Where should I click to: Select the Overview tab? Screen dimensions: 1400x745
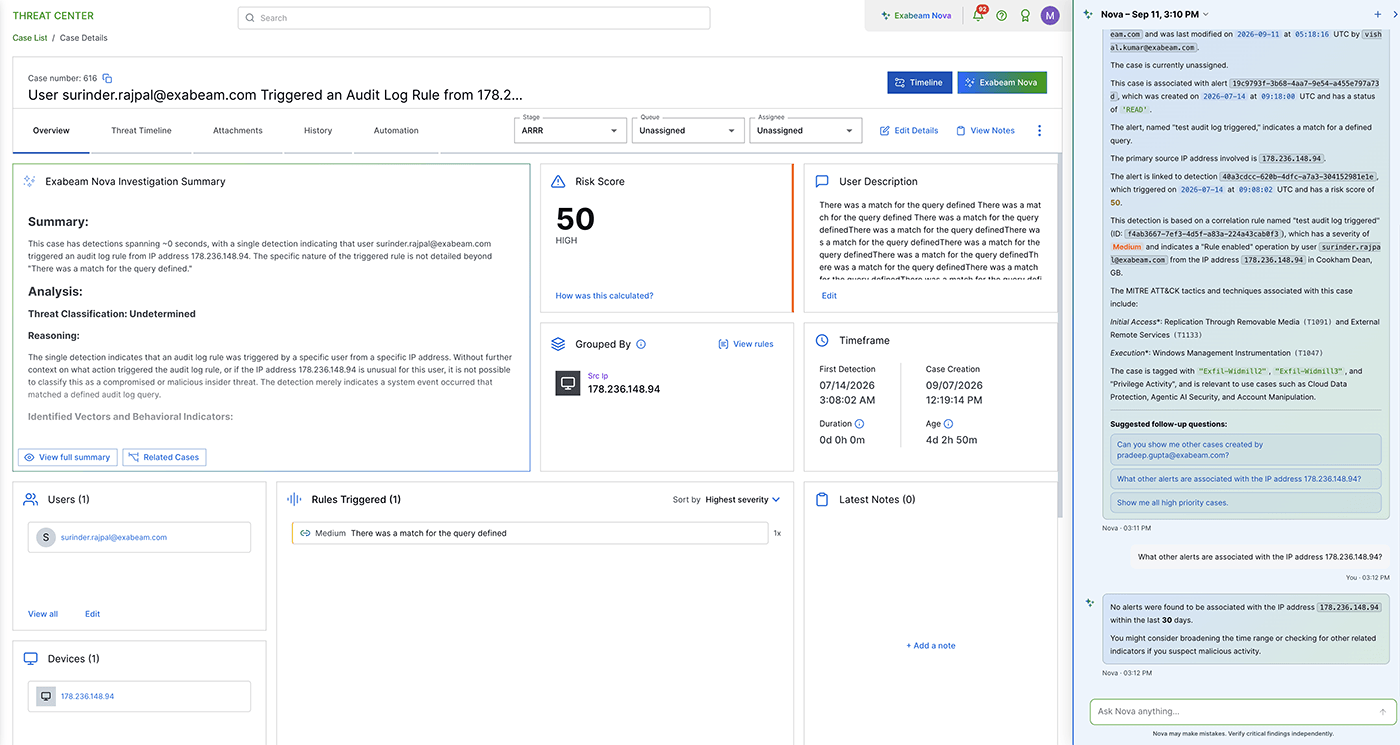[x=51, y=131]
